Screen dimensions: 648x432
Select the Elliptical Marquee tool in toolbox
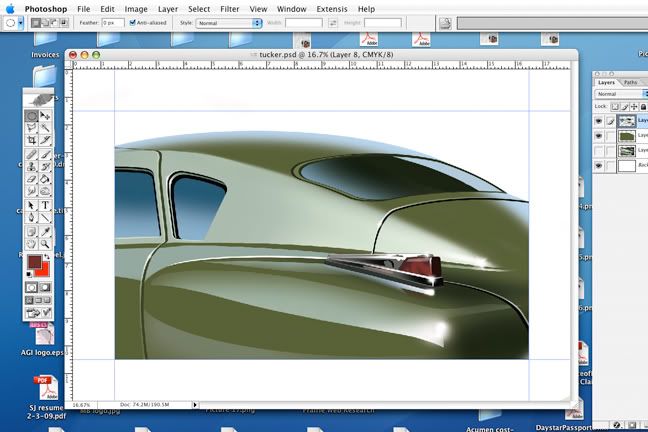tap(31, 116)
